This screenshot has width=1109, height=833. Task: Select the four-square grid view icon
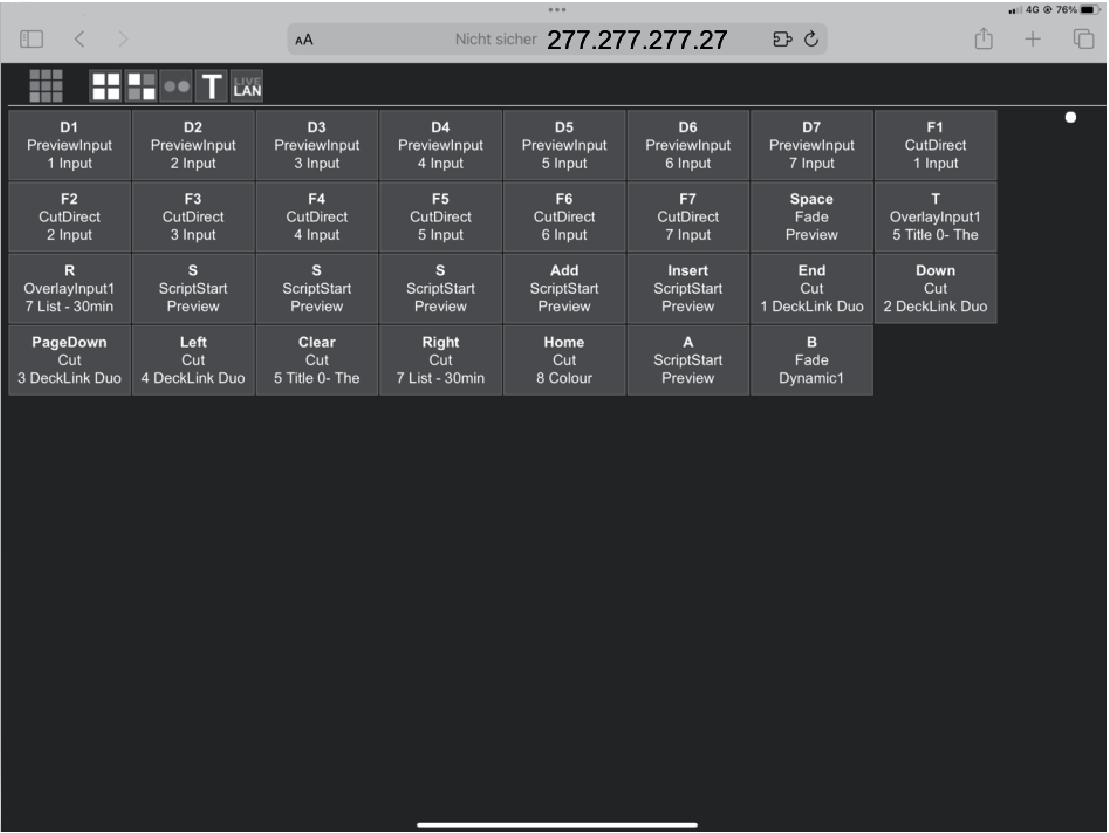pyautogui.click(x=106, y=86)
